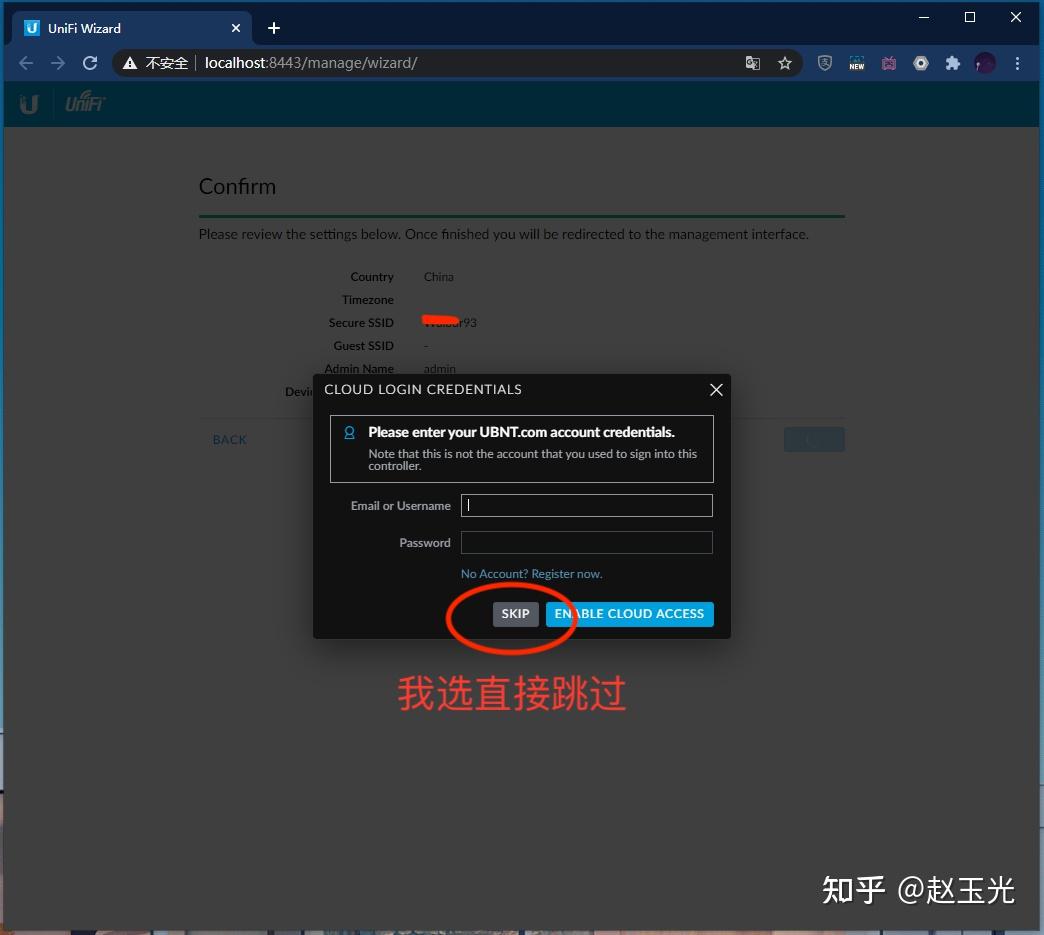This screenshot has width=1044, height=935.
Task: Click the BACK link on wizard
Action: 230,440
